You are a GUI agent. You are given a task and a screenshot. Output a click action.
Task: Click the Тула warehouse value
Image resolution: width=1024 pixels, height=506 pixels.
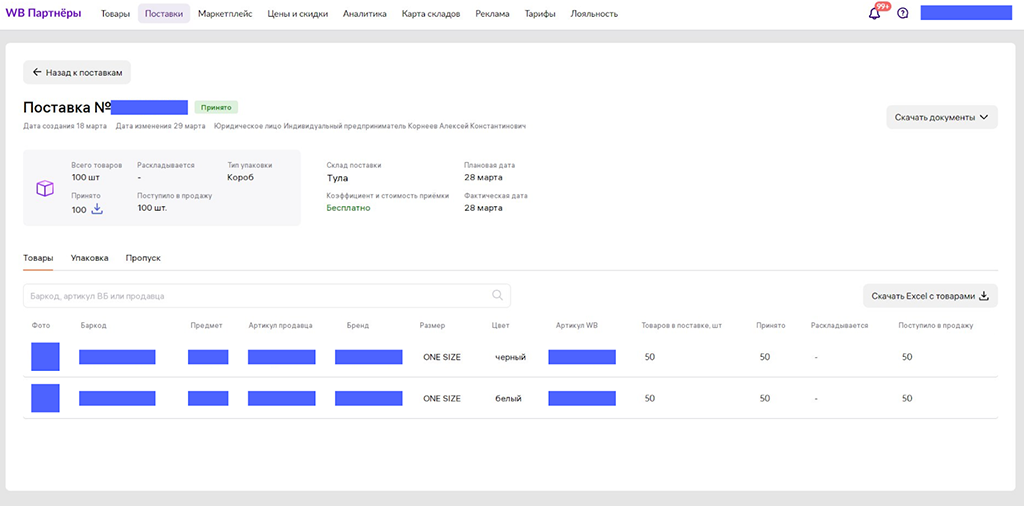click(x=337, y=178)
